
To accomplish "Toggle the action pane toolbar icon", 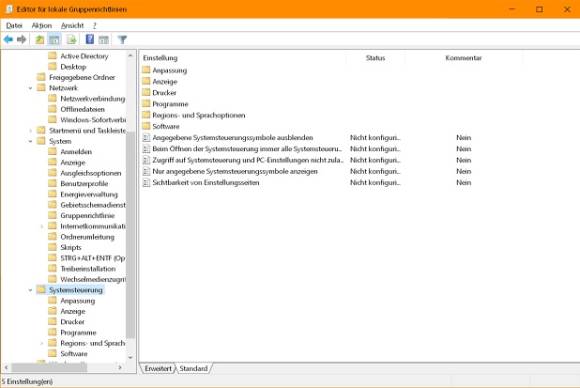I will click(x=104, y=39).
